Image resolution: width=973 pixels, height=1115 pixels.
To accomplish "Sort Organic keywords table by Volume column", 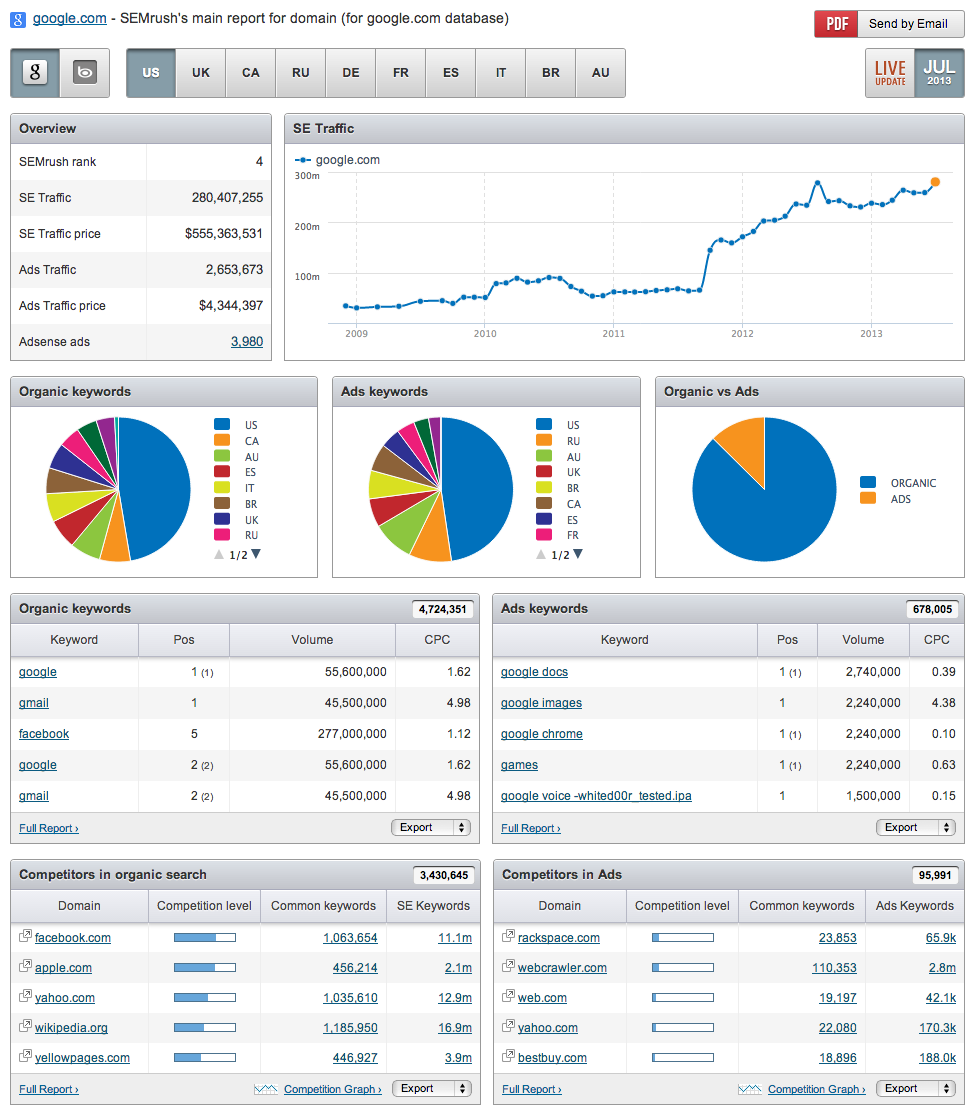I will point(312,639).
